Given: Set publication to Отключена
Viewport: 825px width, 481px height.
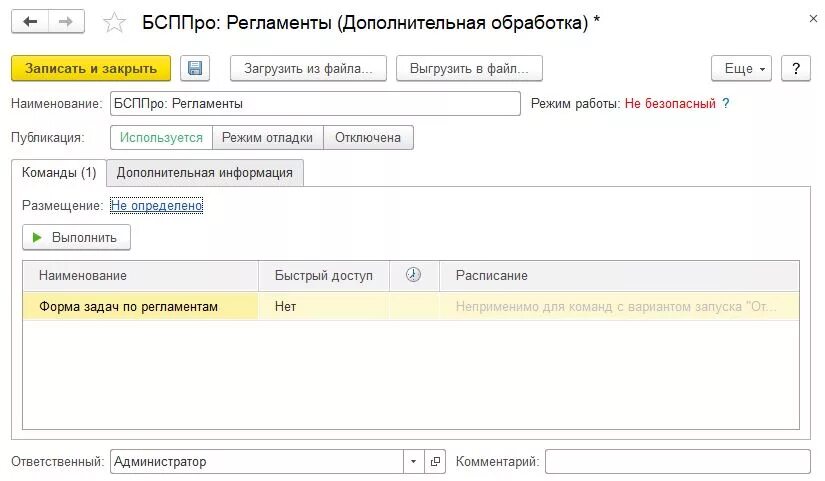Looking at the screenshot, I should pos(368,138).
